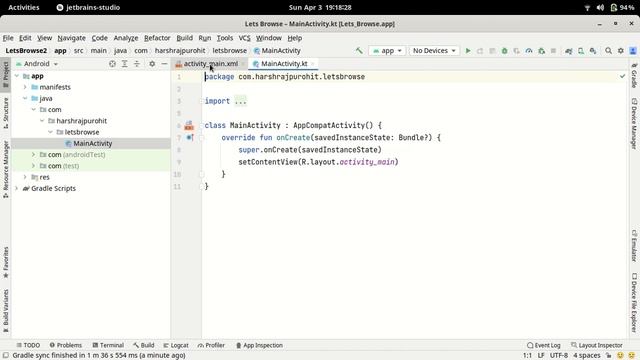
Task: Toggle the Gradle tool window
Action: (634, 76)
